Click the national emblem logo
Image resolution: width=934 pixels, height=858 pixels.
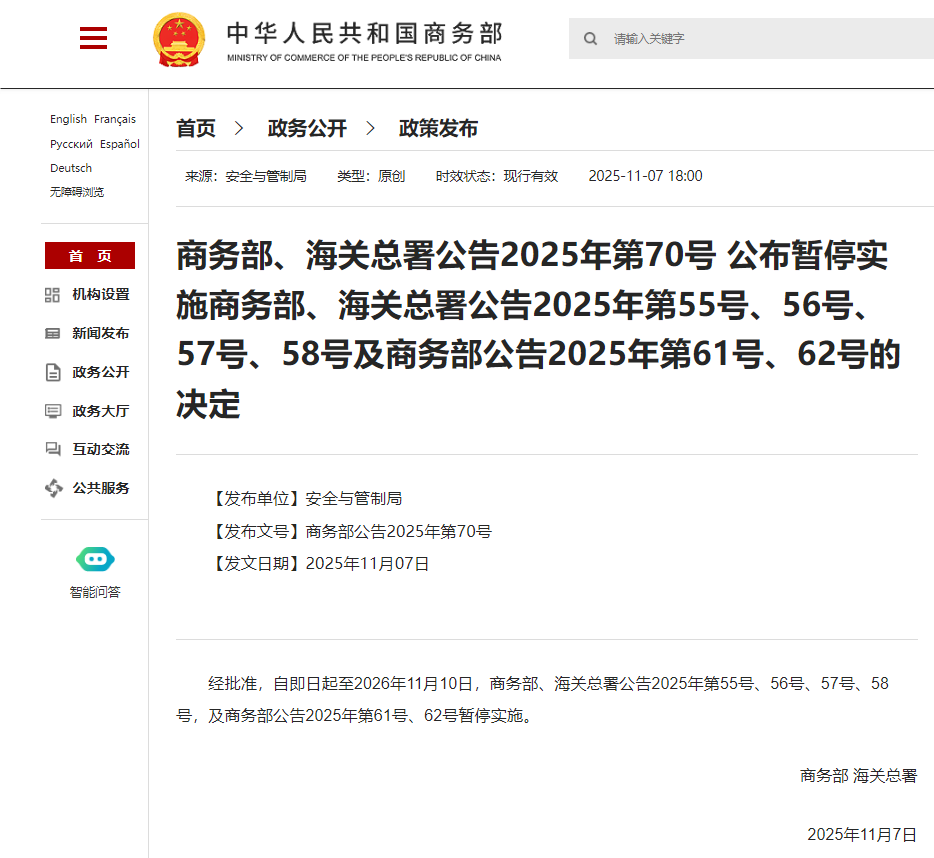[x=179, y=40]
